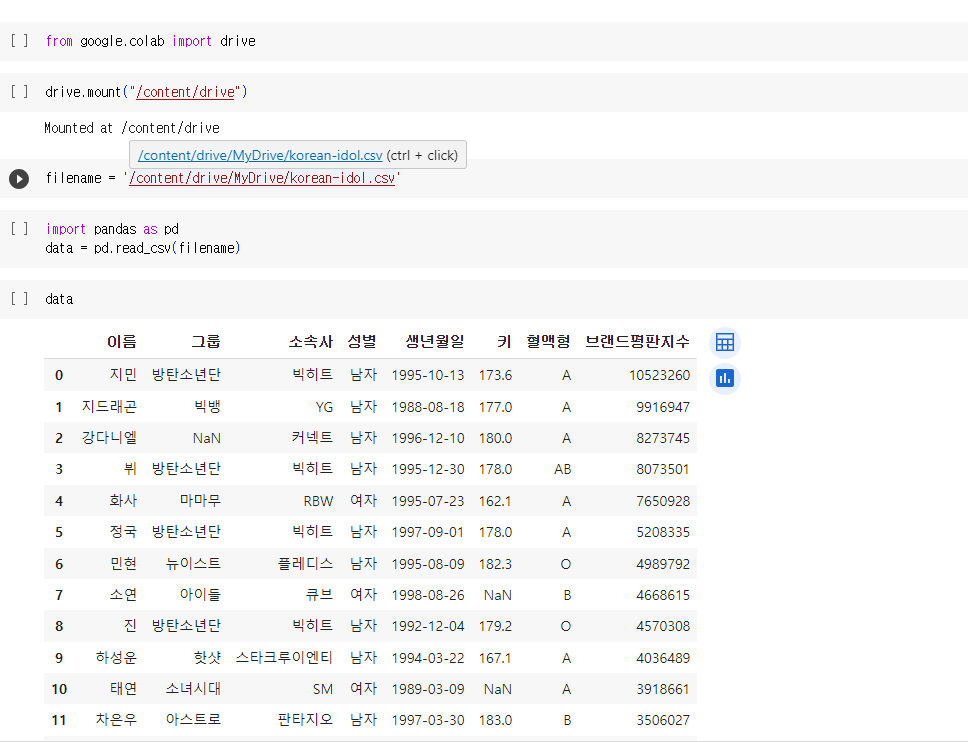Select the cell 지드래곤 in row 1
The width and height of the screenshot is (968, 742).
click(x=109, y=407)
